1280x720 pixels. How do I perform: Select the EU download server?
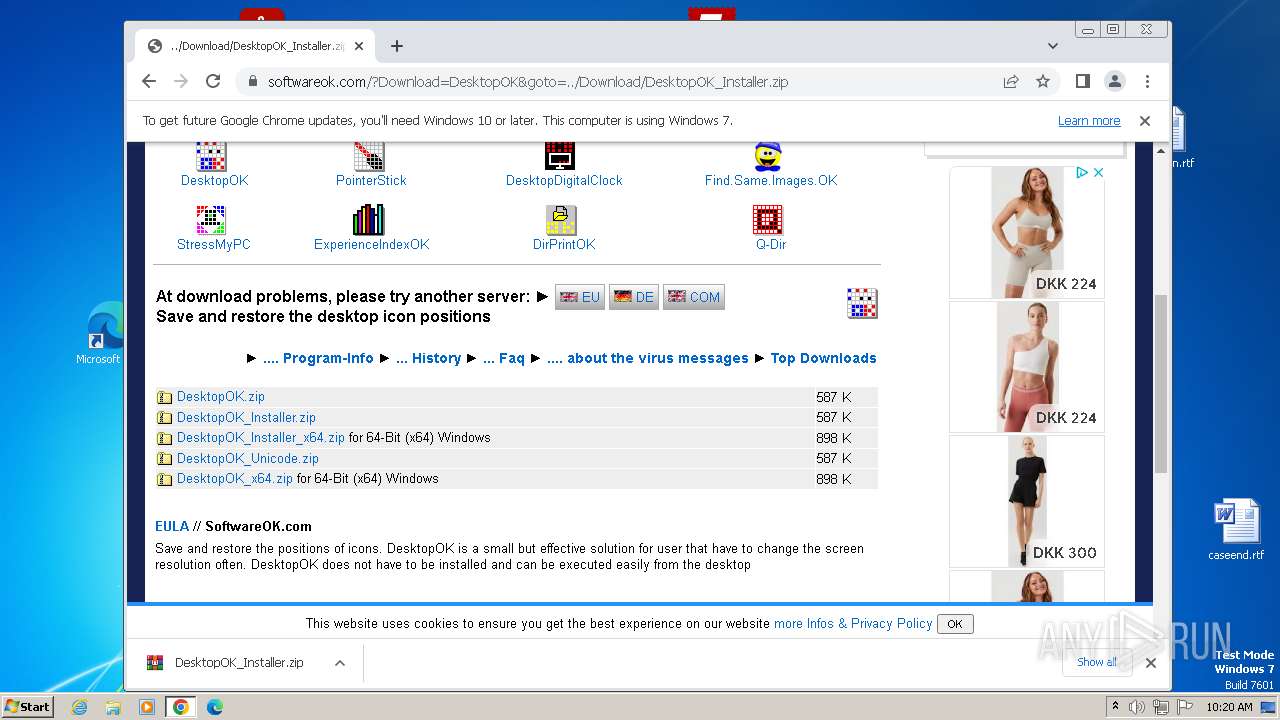pyautogui.click(x=580, y=297)
